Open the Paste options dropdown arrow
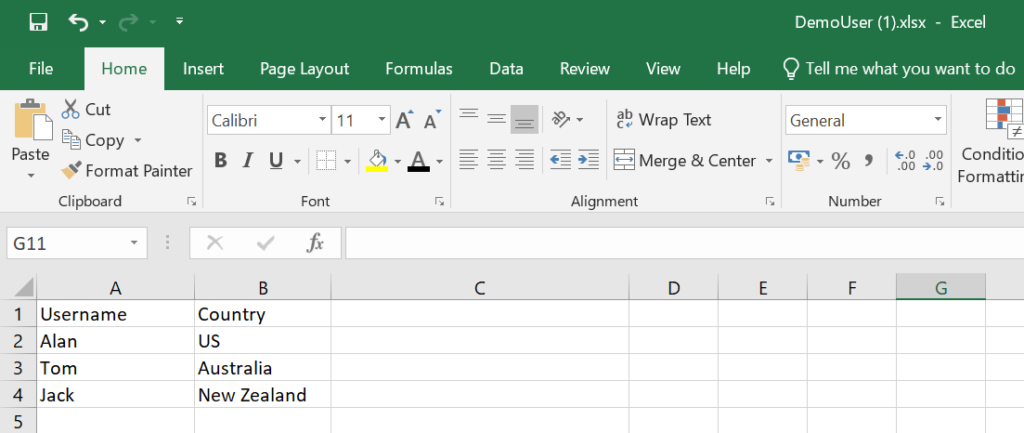This screenshot has width=1024, height=433. (31, 176)
